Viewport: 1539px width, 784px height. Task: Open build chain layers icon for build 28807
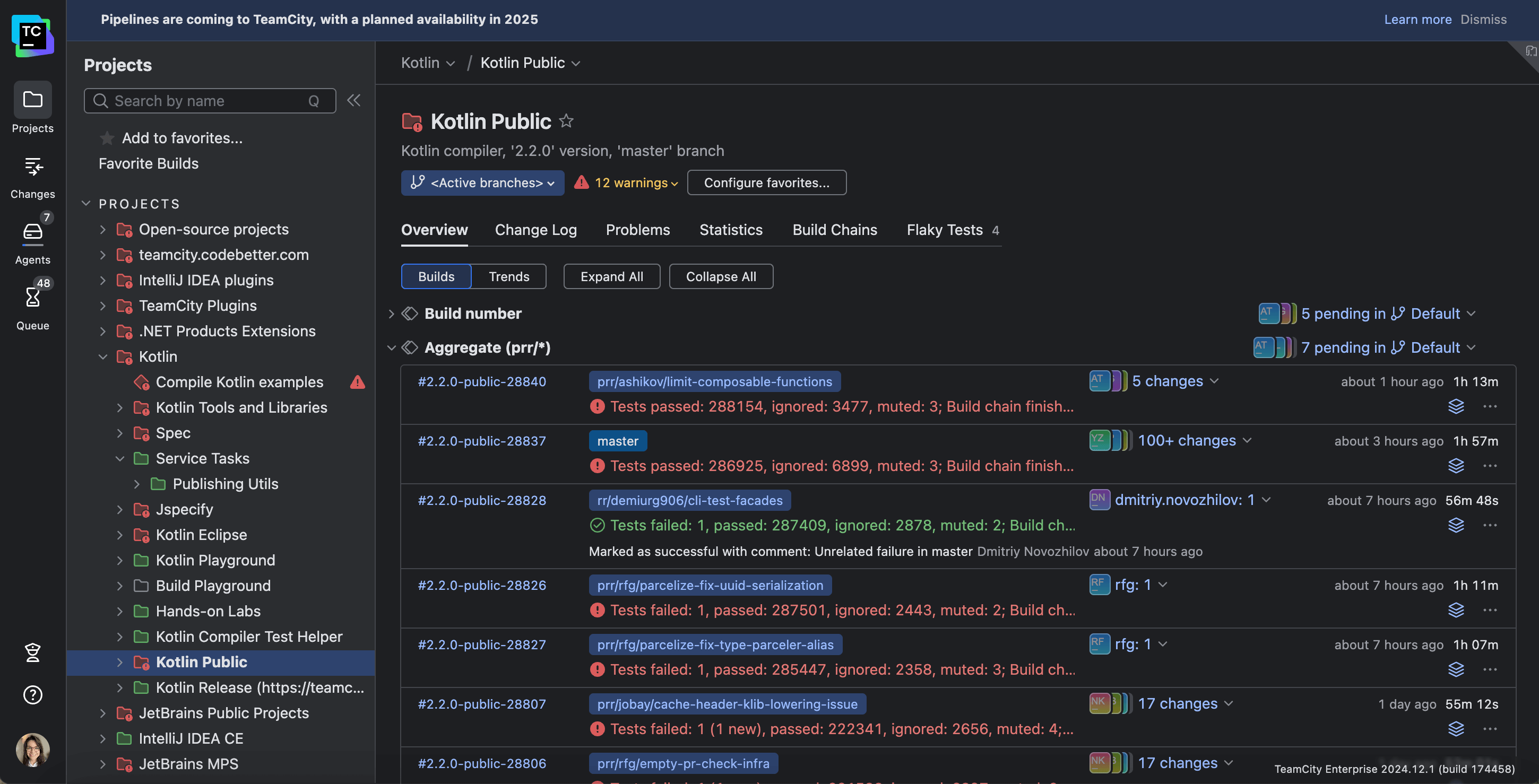tap(1456, 729)
